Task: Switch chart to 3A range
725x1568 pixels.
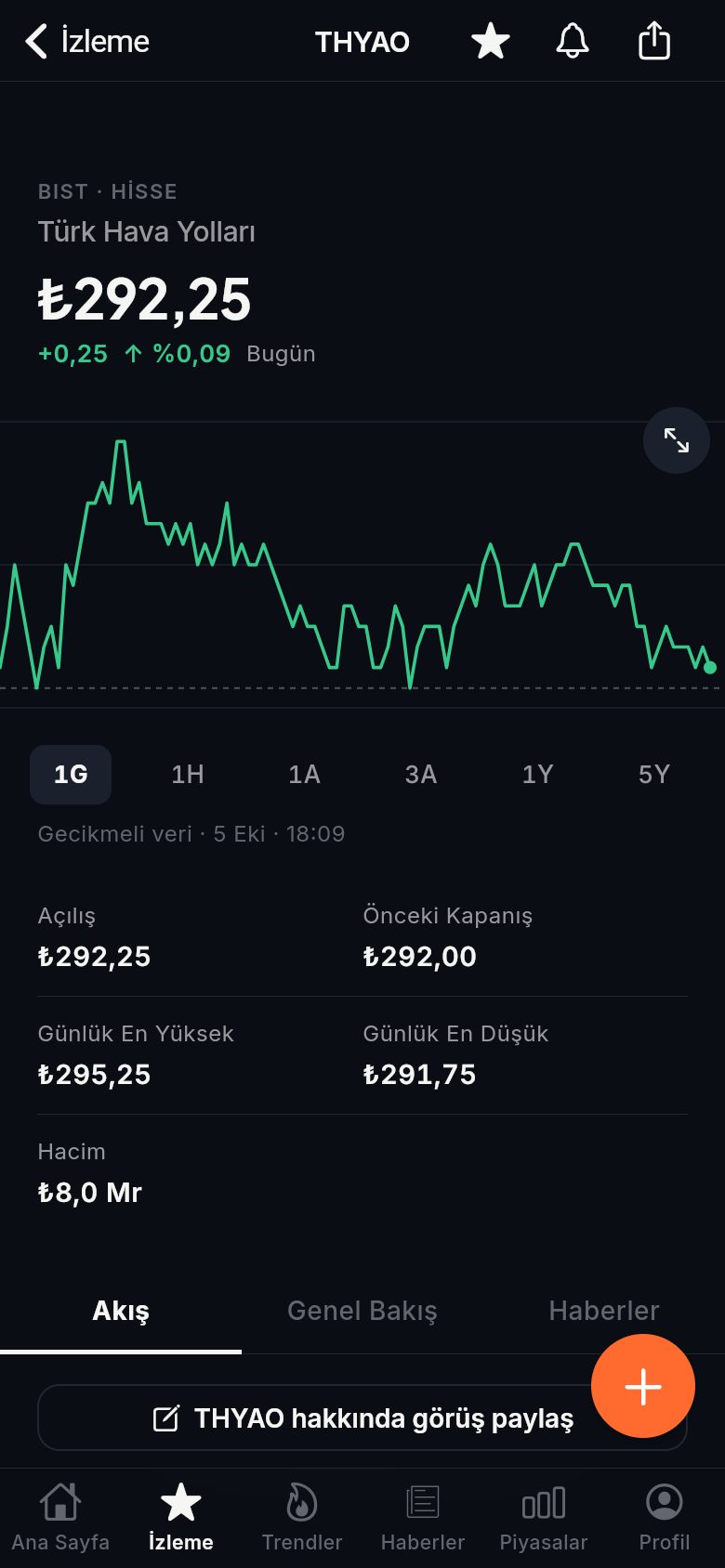Action: [421, 775]
